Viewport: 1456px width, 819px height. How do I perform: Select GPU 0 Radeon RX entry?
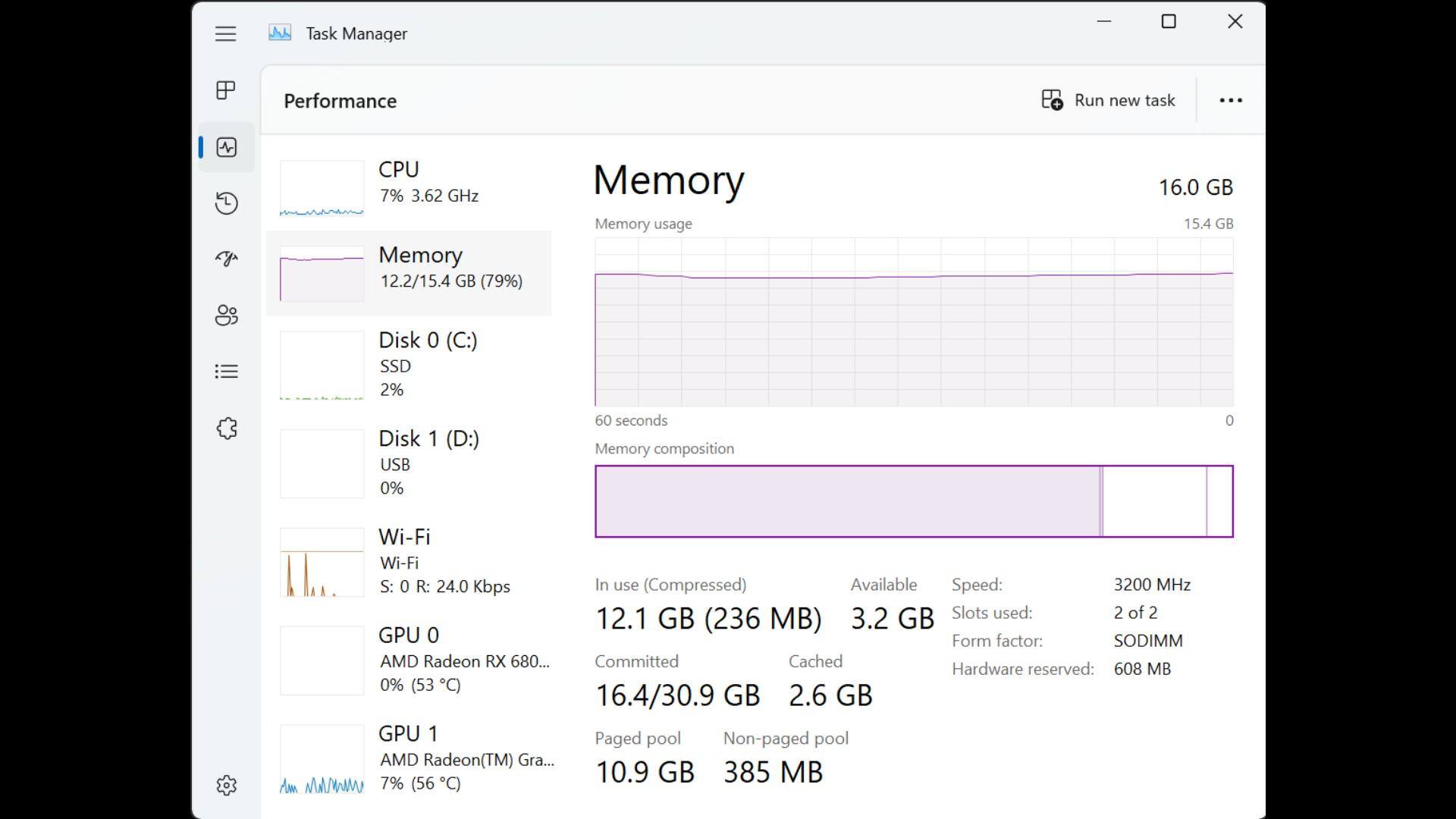point(409,660)
